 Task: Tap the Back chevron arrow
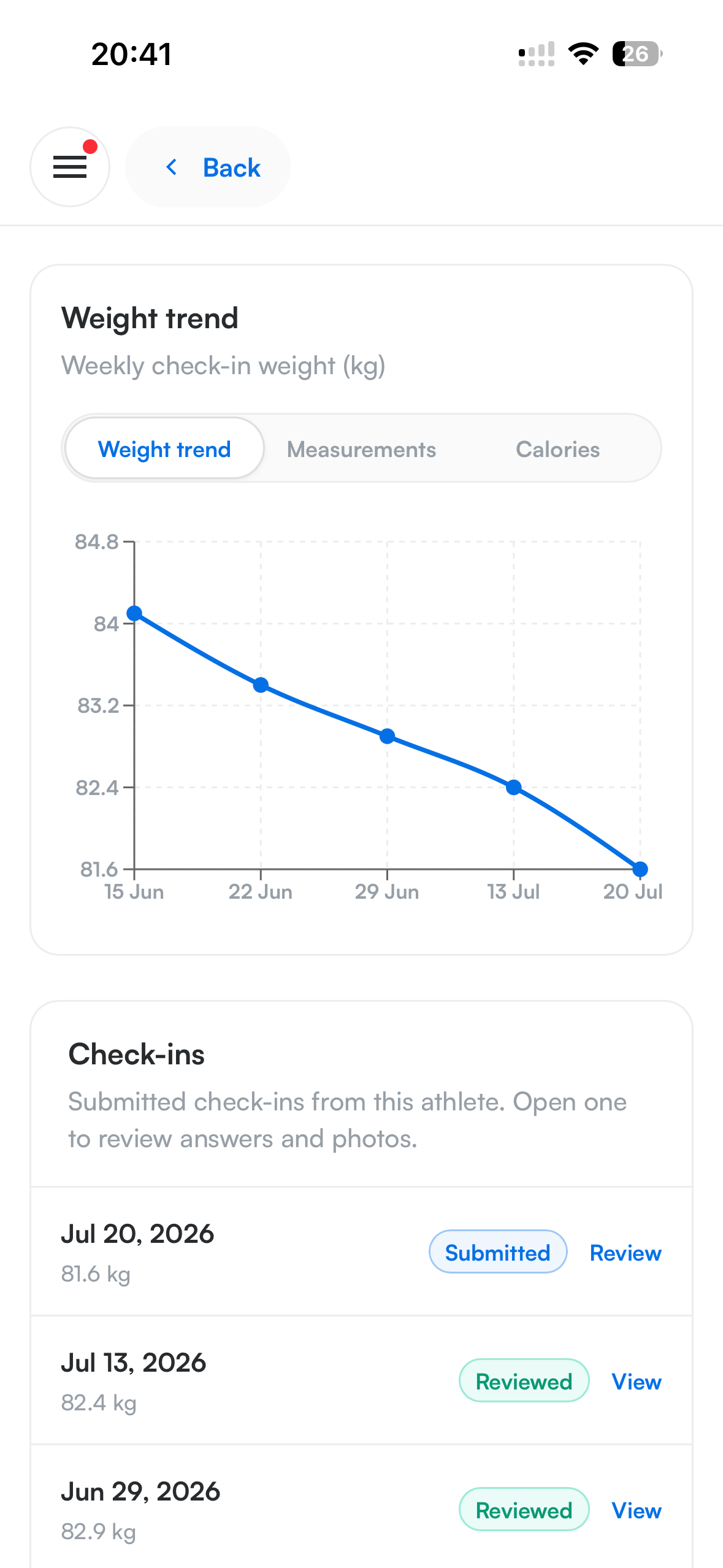[x=172, y=167]
